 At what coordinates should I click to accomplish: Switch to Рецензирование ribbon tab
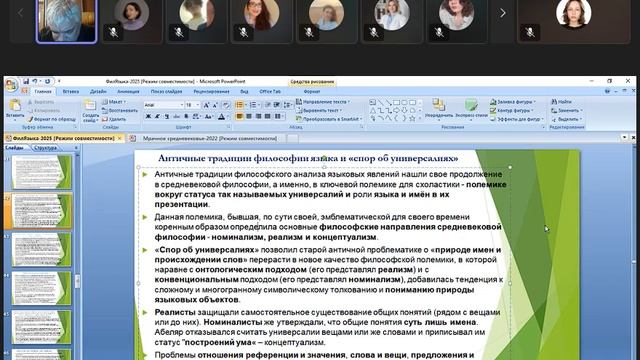tap(211, 91)
